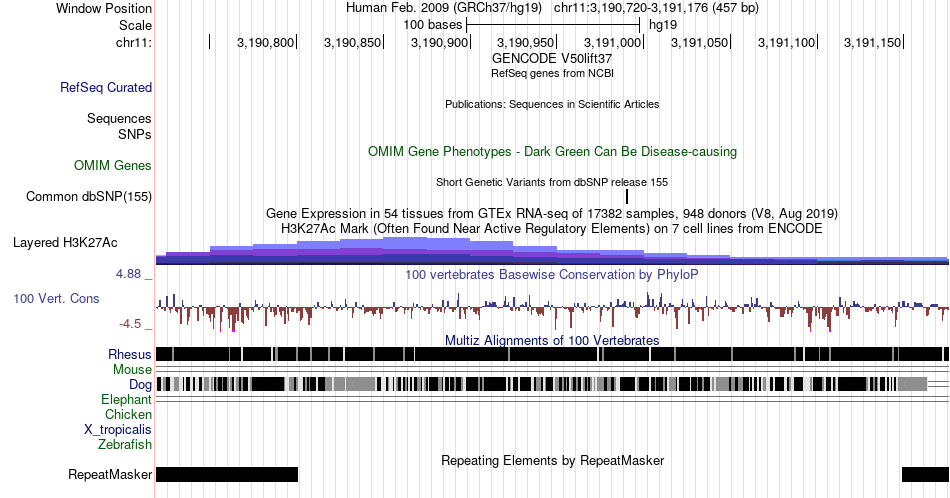Click the chr11:3,190,720-3,191,176 position text
950x498 pixels.
pos(656,8)
